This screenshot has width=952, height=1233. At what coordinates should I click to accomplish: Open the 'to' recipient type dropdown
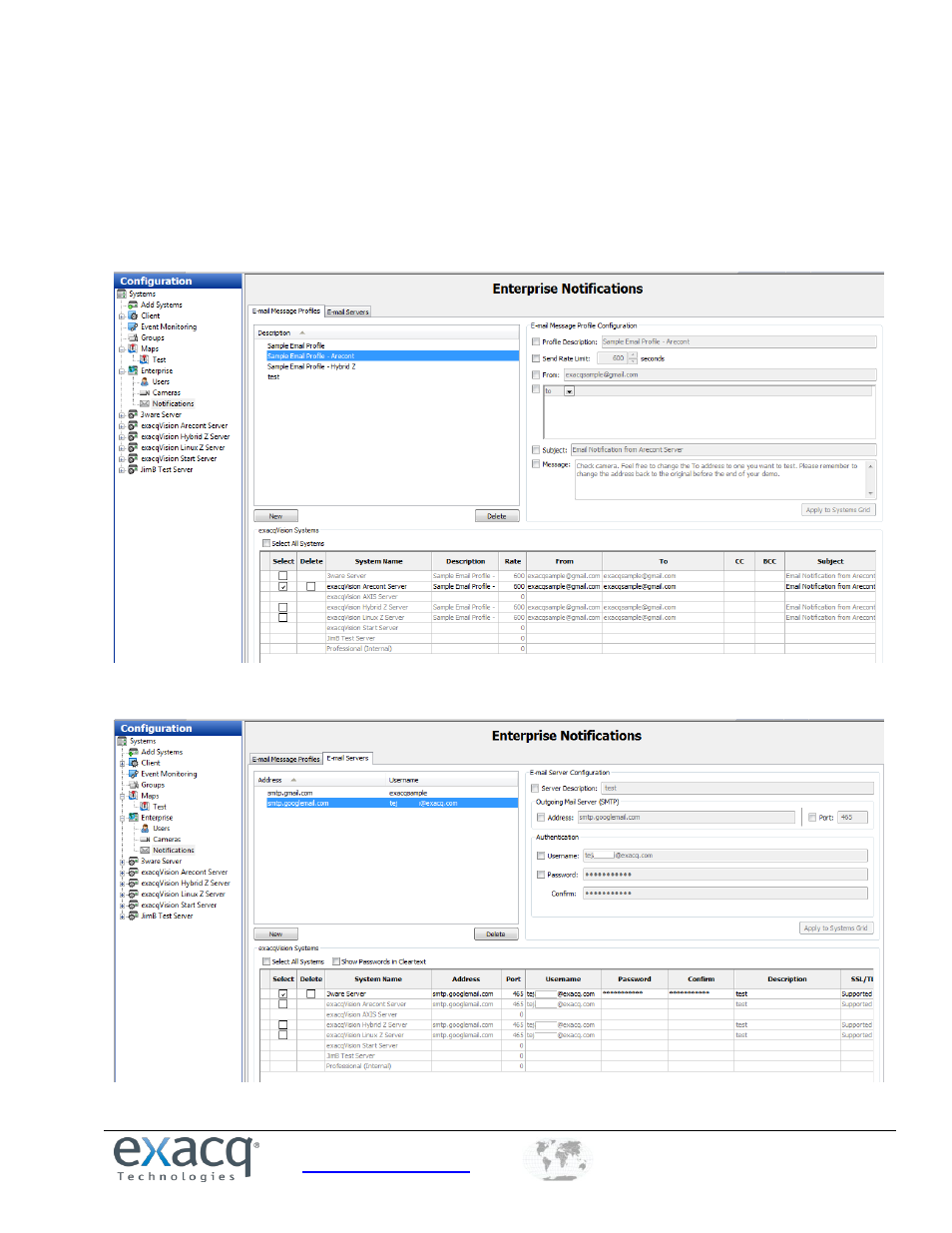point(570,391)
